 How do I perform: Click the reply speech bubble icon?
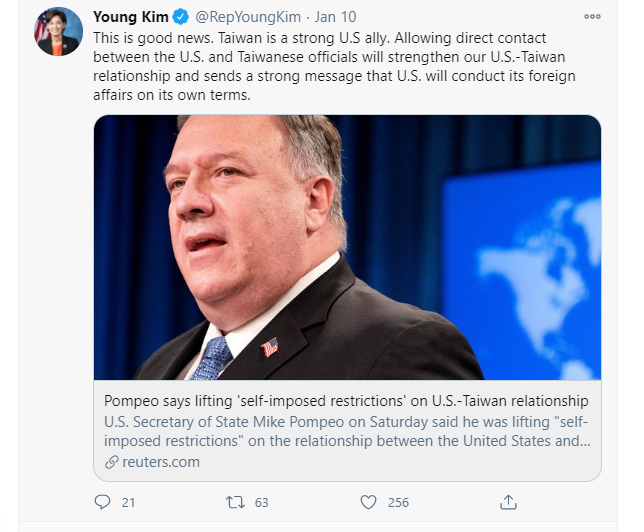click(x=102, y=502)
